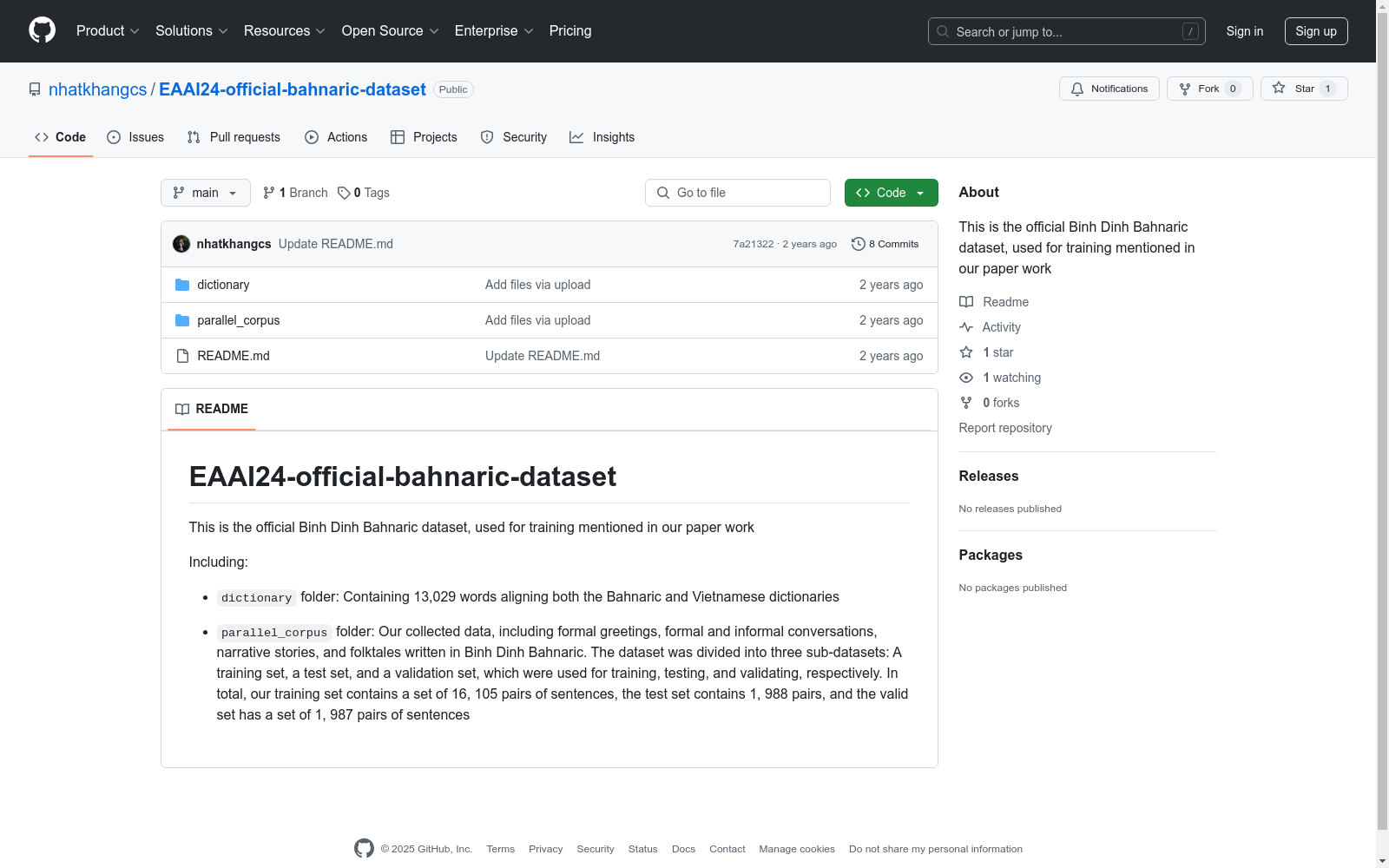Image resolution: width=1389 pixels, height=868 pixels.
Task: Switch to the Insights tab
Action: (602, 137)
